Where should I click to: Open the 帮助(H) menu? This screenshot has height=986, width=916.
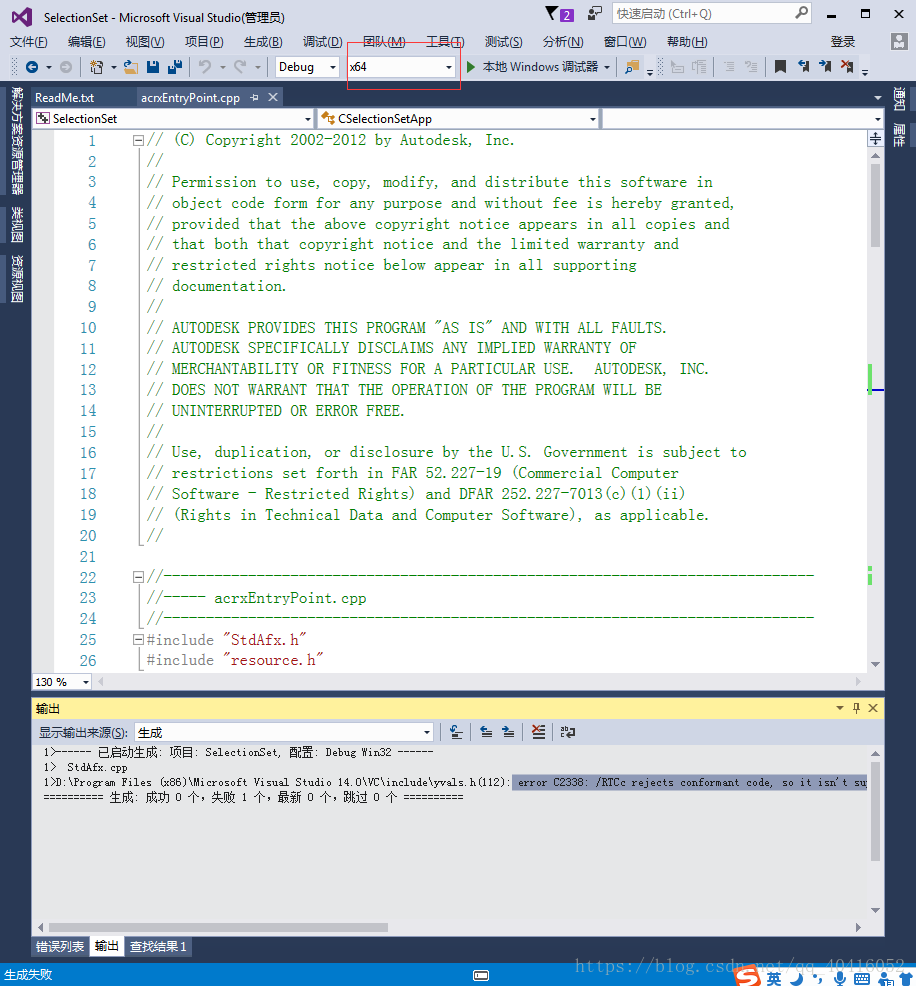687,42
